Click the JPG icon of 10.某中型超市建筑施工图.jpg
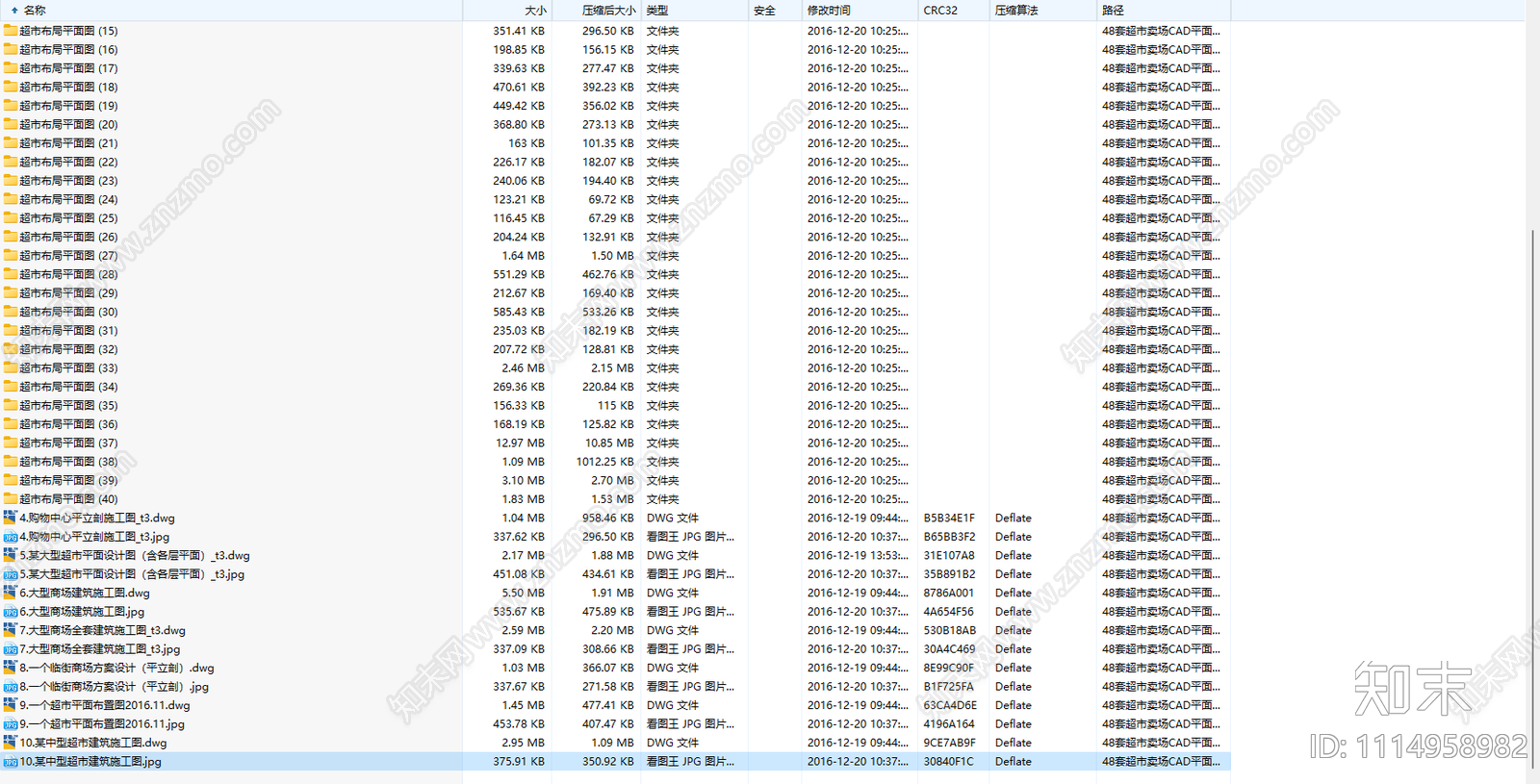Viewport: 1540px width, 784px height. click(11, 762)
